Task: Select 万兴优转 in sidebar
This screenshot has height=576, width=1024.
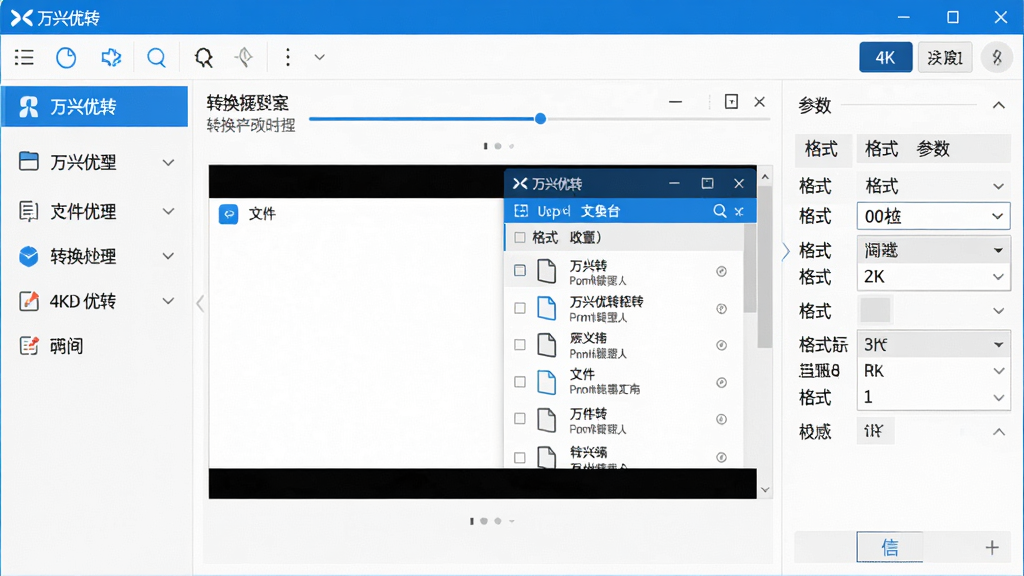Action: pyautogui.click(x=95, y=106)
